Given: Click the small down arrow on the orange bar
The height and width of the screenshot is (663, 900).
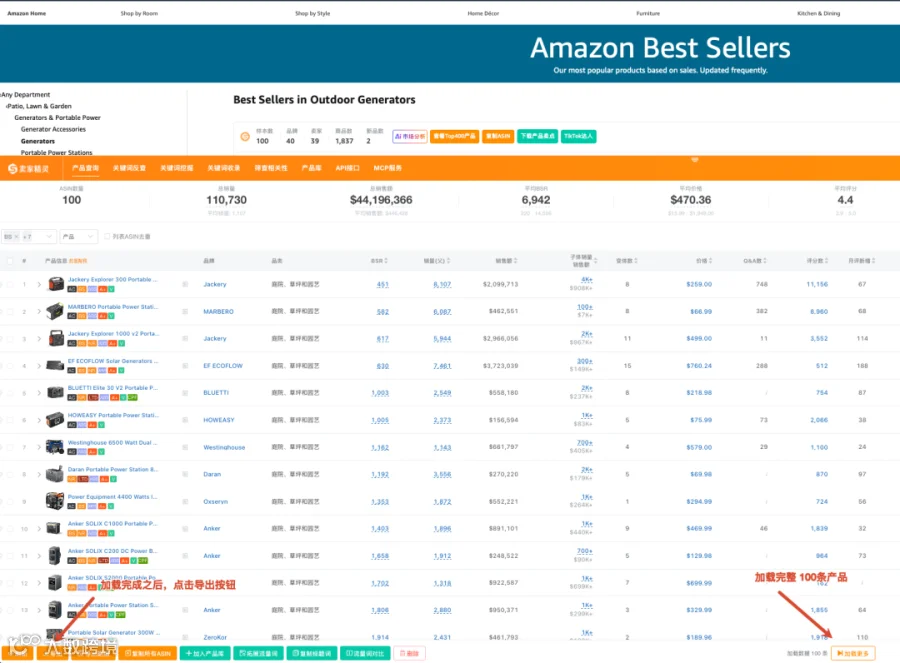Looking at the screenshot, I should point(695,160).
